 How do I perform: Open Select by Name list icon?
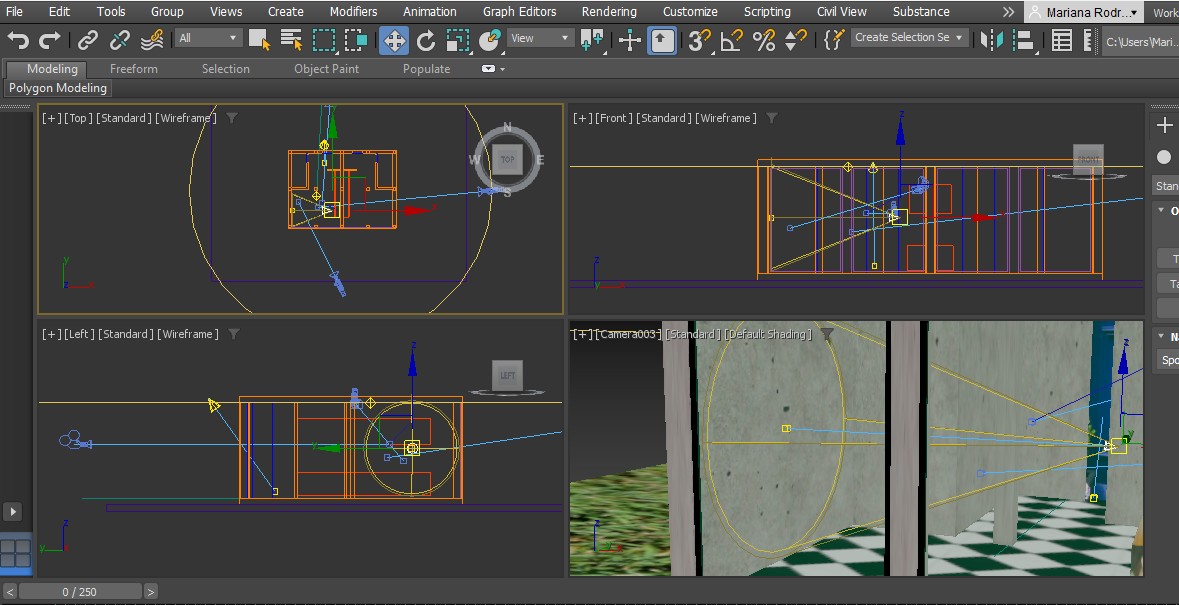point(291,40)
